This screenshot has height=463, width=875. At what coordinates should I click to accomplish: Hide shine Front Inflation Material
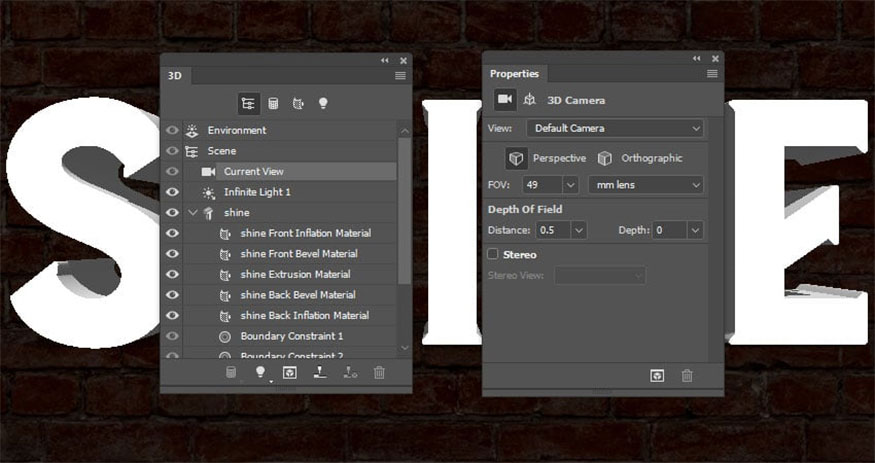click(x=172, y=233)
